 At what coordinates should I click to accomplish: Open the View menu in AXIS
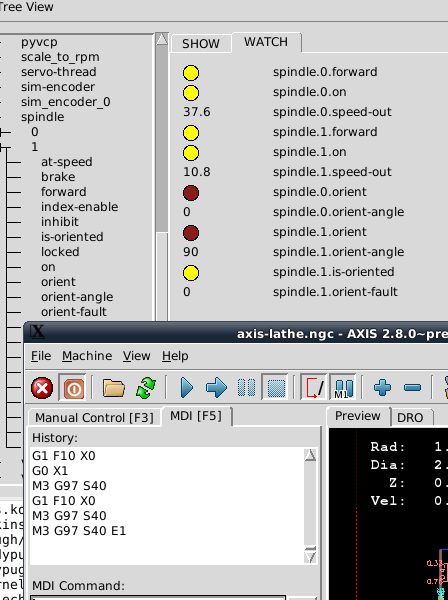coord(136,356)
